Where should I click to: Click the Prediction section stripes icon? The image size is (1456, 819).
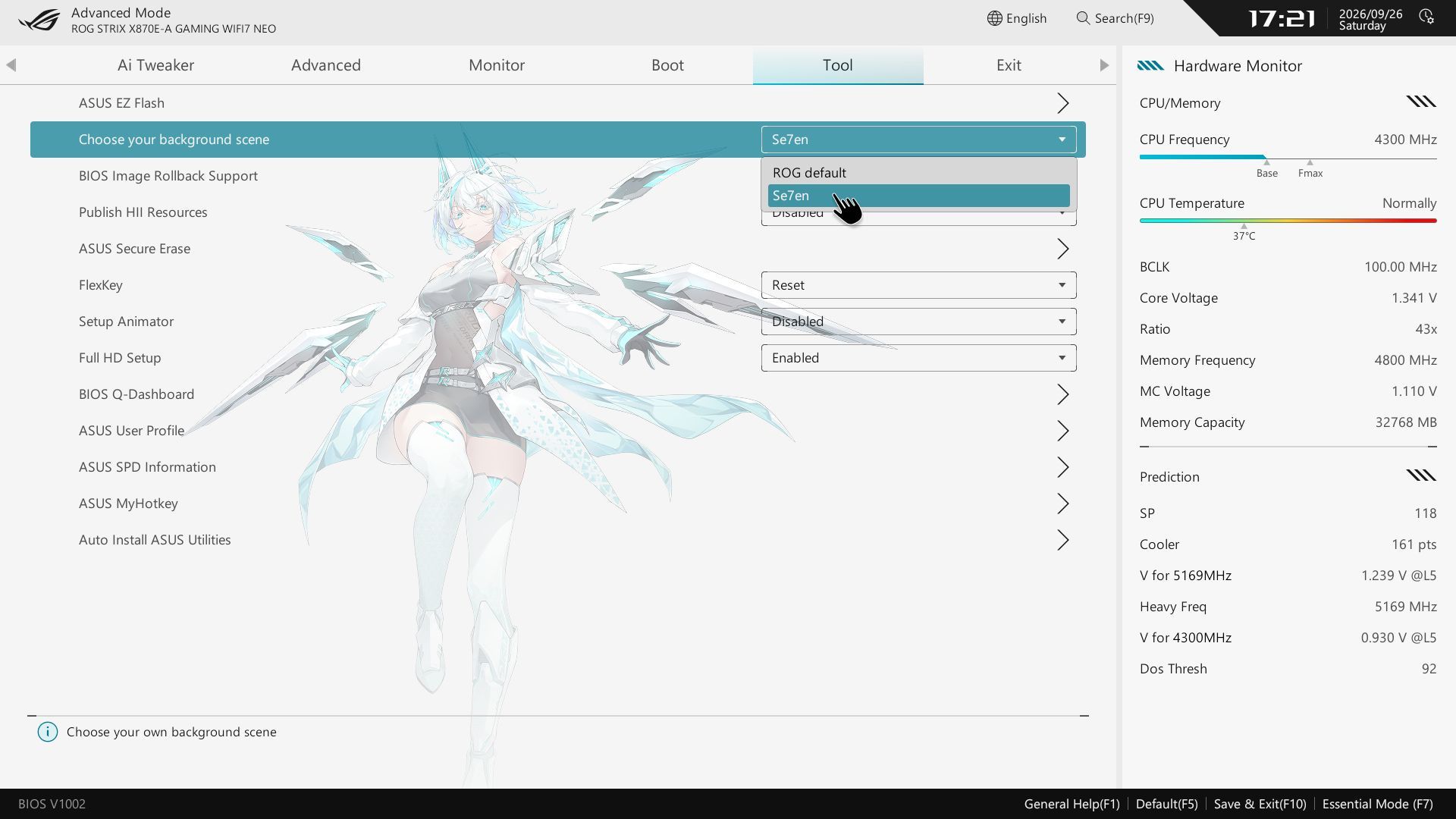tap(1421, 475)
